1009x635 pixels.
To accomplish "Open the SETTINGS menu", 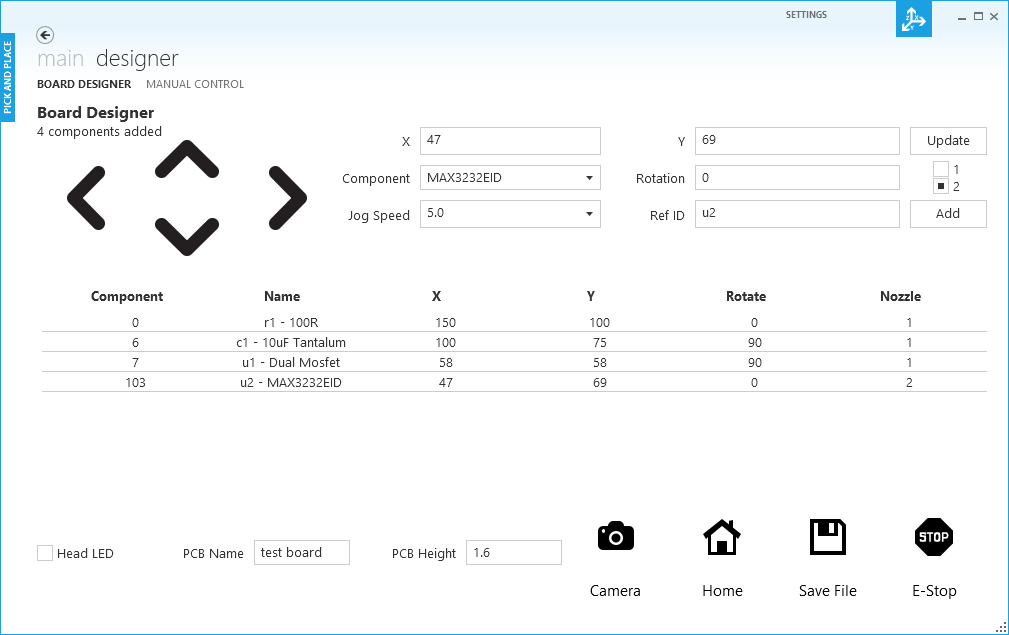I will 806,14.
